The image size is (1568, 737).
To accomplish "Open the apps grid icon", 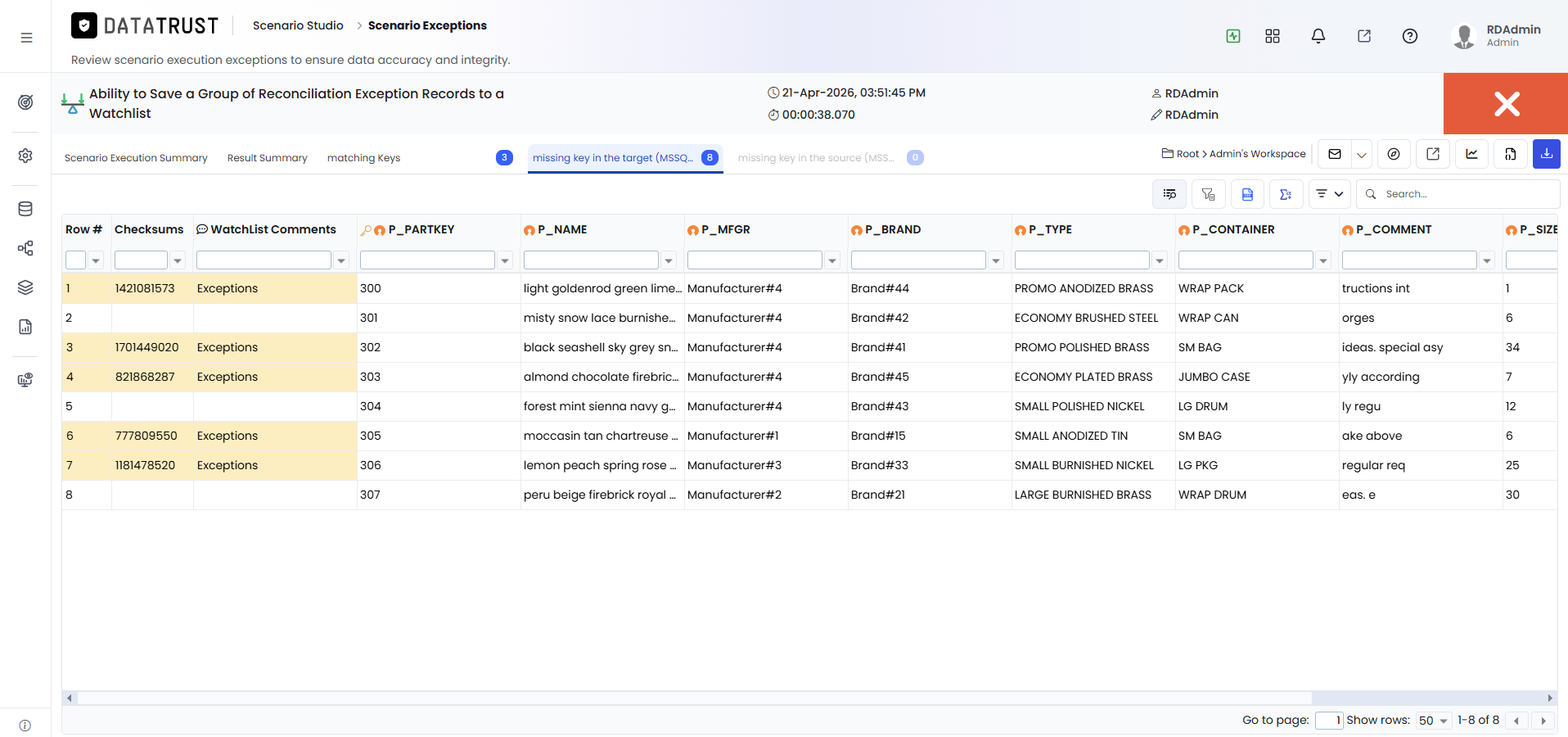I will tap(1273, 36).
